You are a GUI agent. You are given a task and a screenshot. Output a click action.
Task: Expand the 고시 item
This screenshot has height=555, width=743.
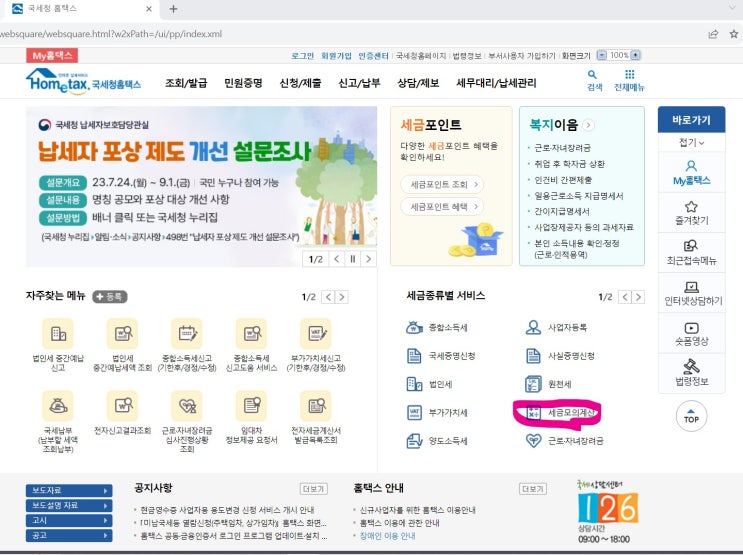coord(69,520)
